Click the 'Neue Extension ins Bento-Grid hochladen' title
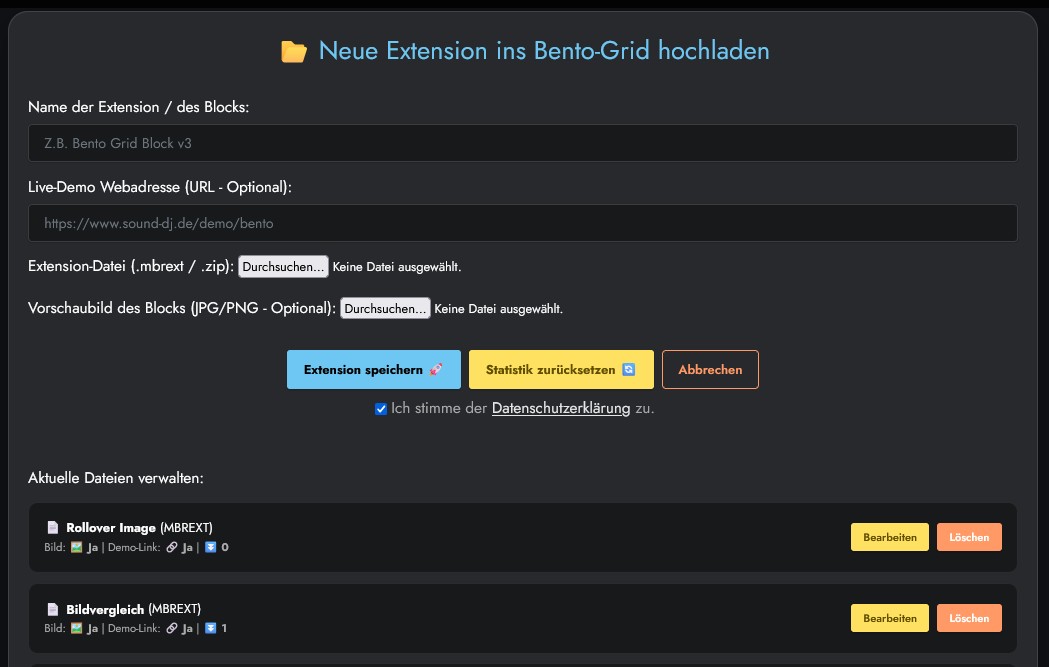Viewport: 1049px width, 667px height. point(544,51)
